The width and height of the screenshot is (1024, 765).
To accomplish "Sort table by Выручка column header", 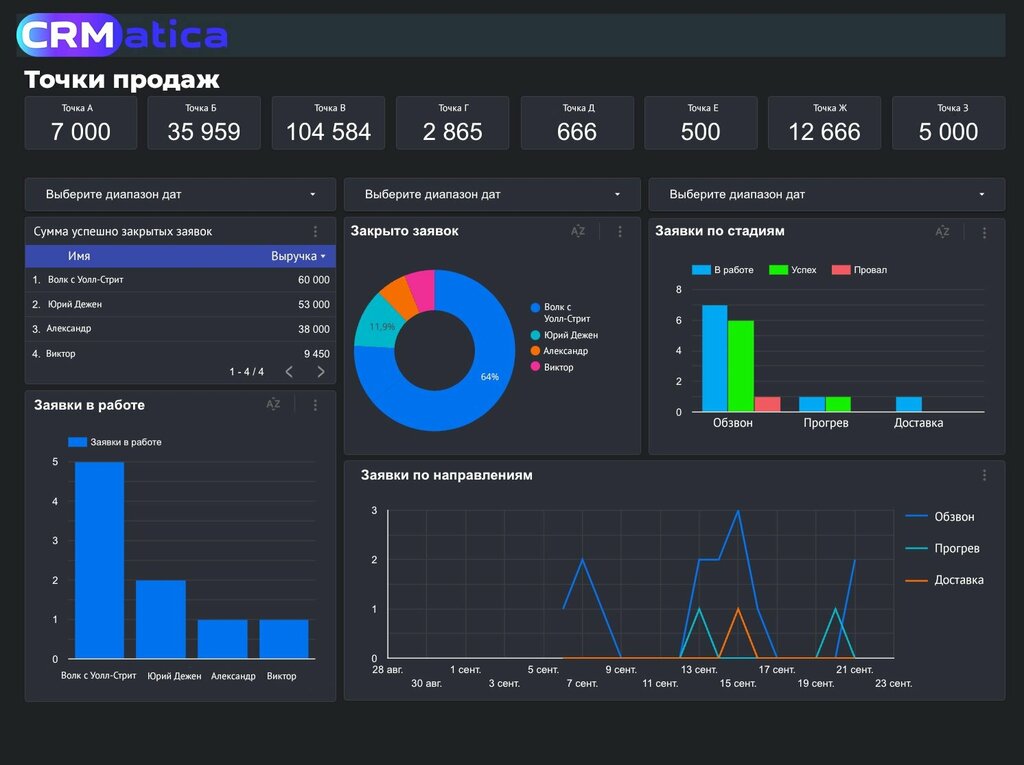I will [298, 256].
